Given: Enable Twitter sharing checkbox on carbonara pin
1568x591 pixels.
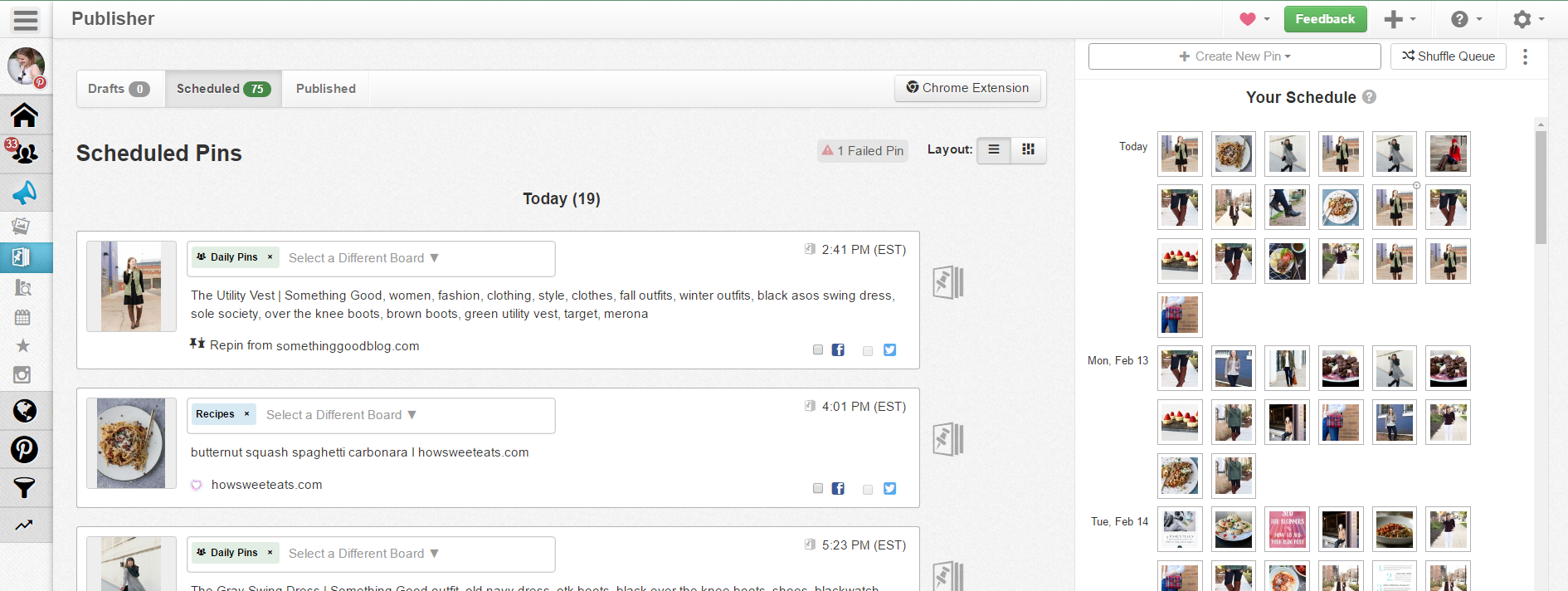Looking at the screenshot, I should coord(868,490).
